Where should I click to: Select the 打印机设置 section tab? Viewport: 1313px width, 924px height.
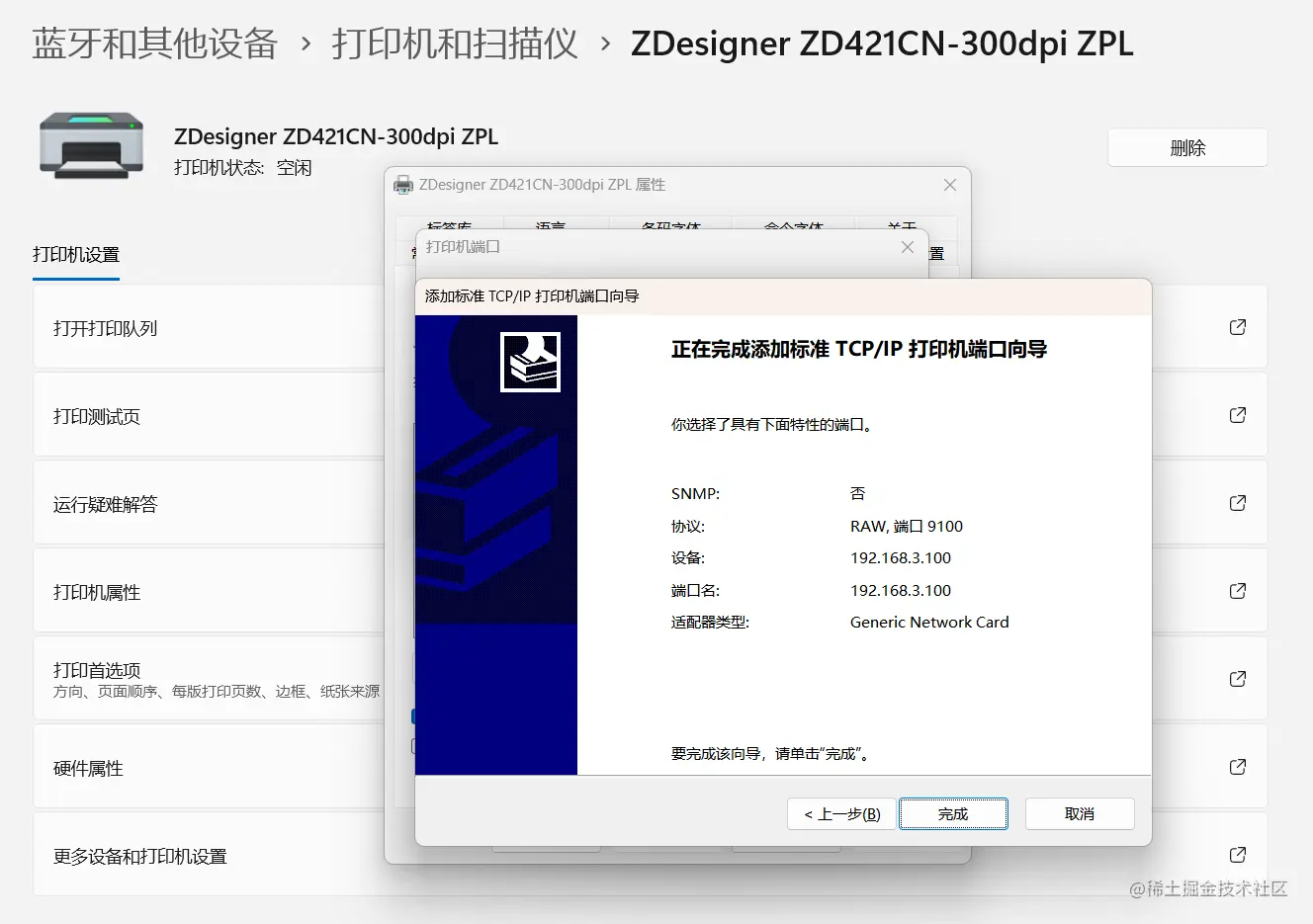pos(75,254)
